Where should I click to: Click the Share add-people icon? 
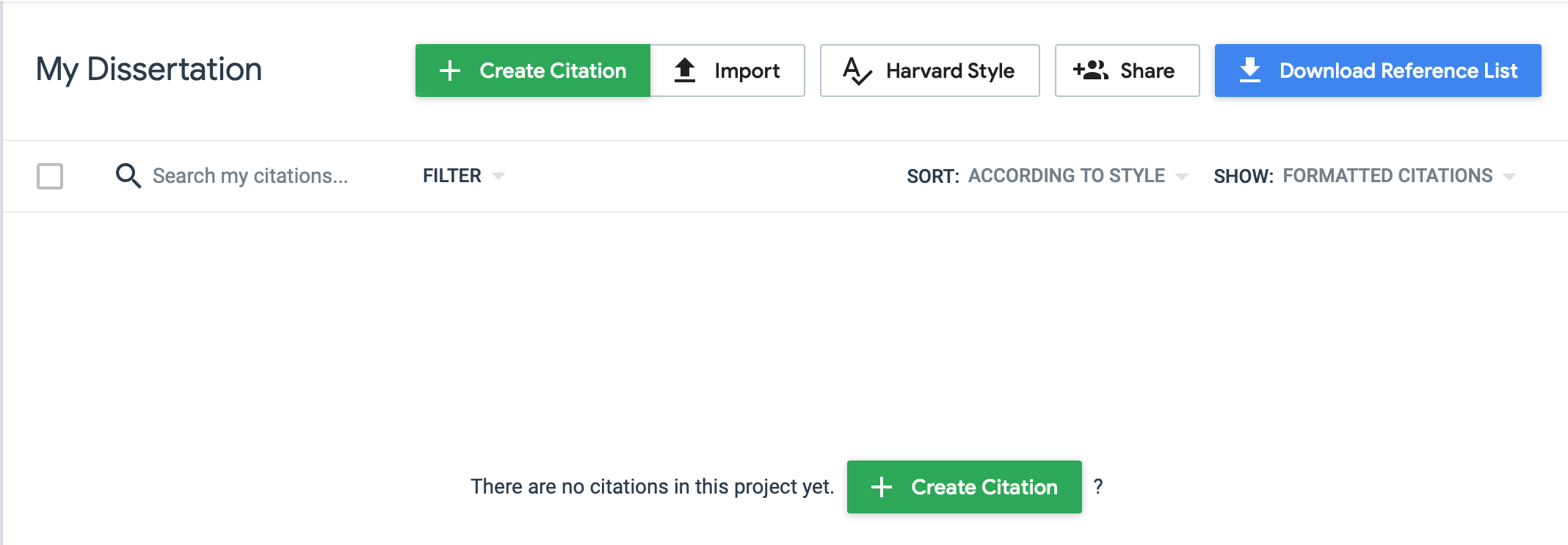pos(1091,71)
